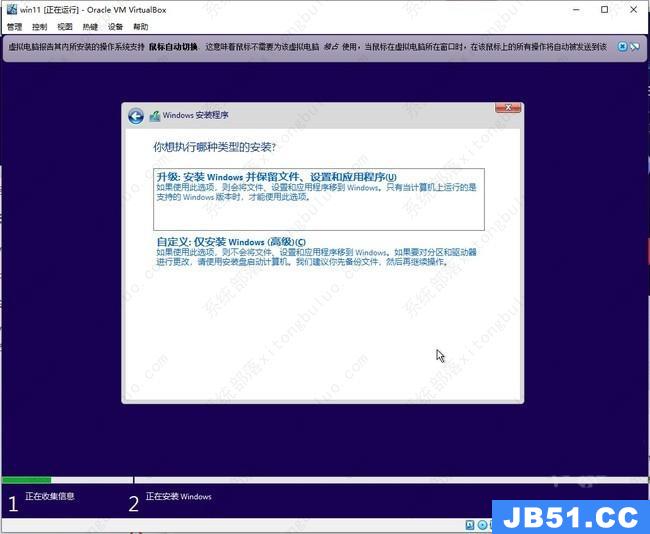The height and width of the screenshot is (534, 650).
Task: Click the back arrow in Windows Setup
Action: pyautogui.click(x=136, y=116)
